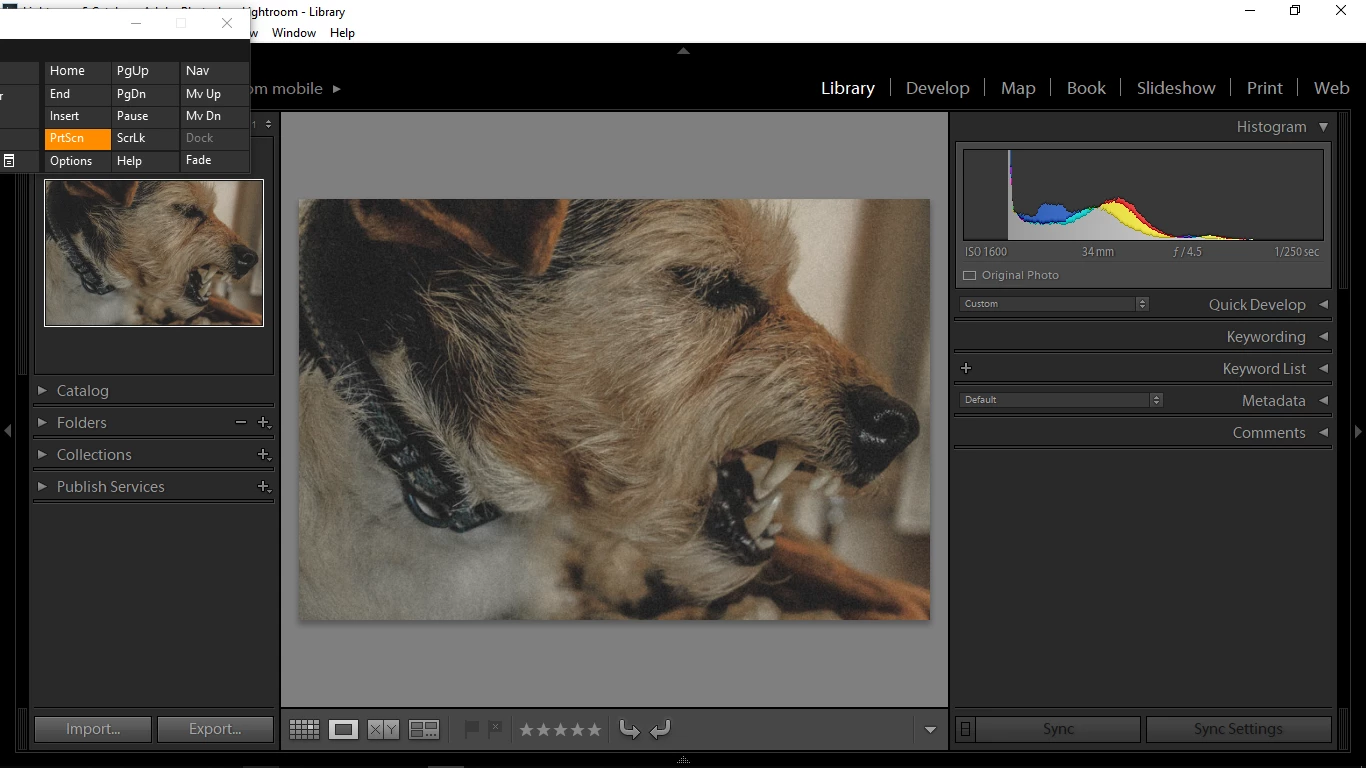1366x768 pixels.
Task: Toggle the Sync auto switch
Action: click(x=965, y=729)
